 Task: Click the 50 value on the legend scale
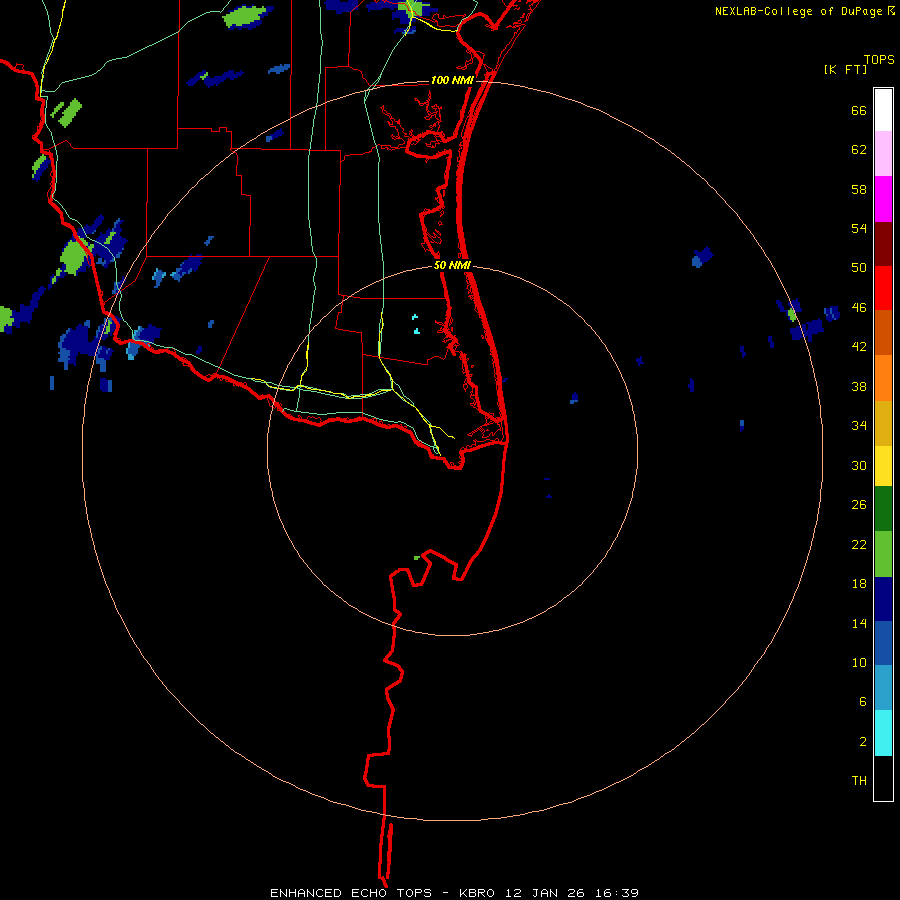859,268
